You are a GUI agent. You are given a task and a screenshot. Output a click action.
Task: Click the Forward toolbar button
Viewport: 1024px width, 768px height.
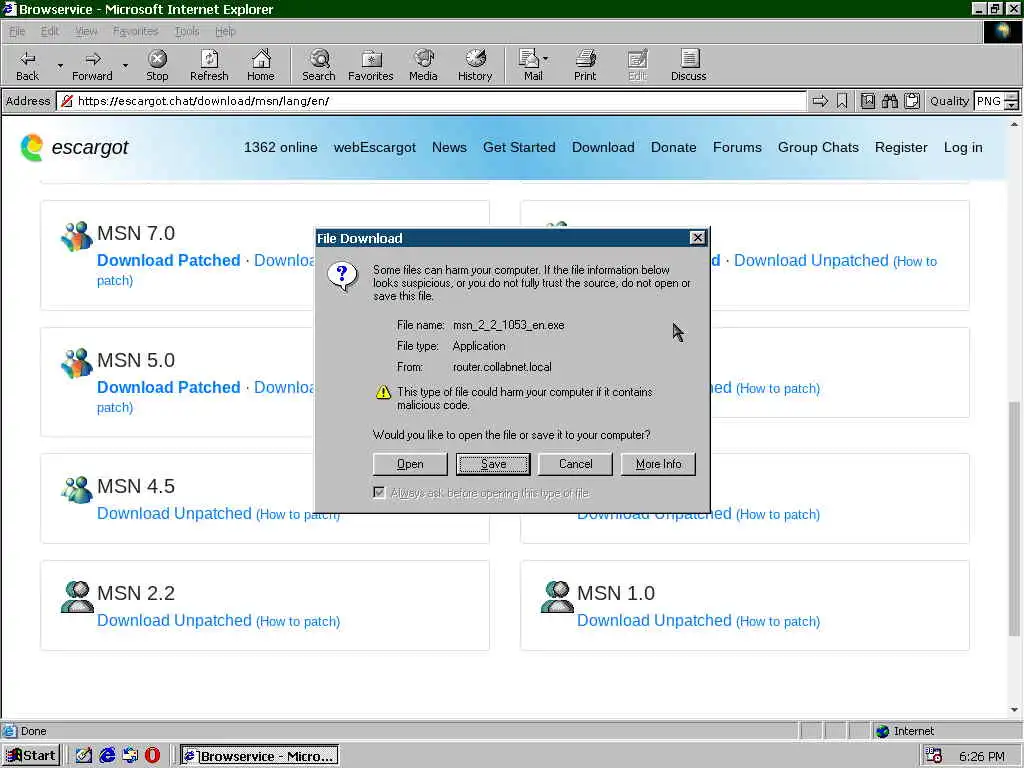pyautogui.click(x=92, y=65)
